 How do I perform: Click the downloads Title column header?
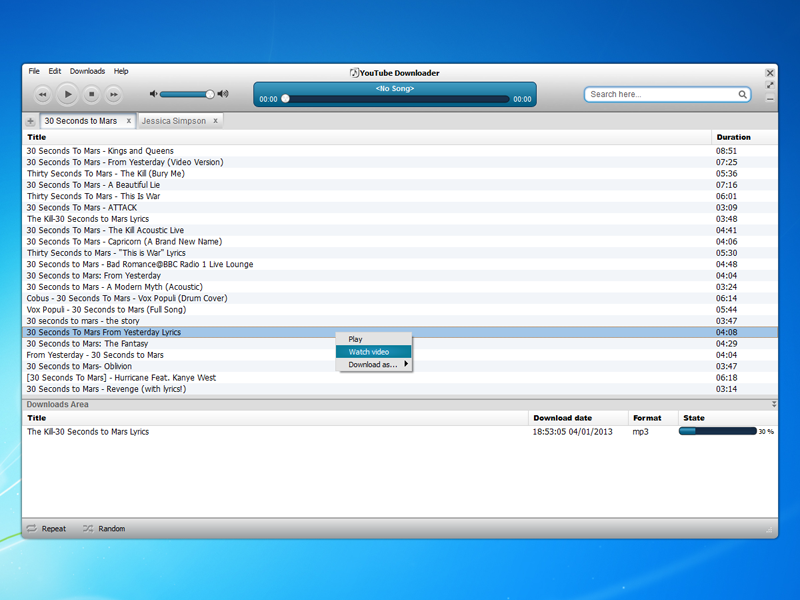coord(276,418)
